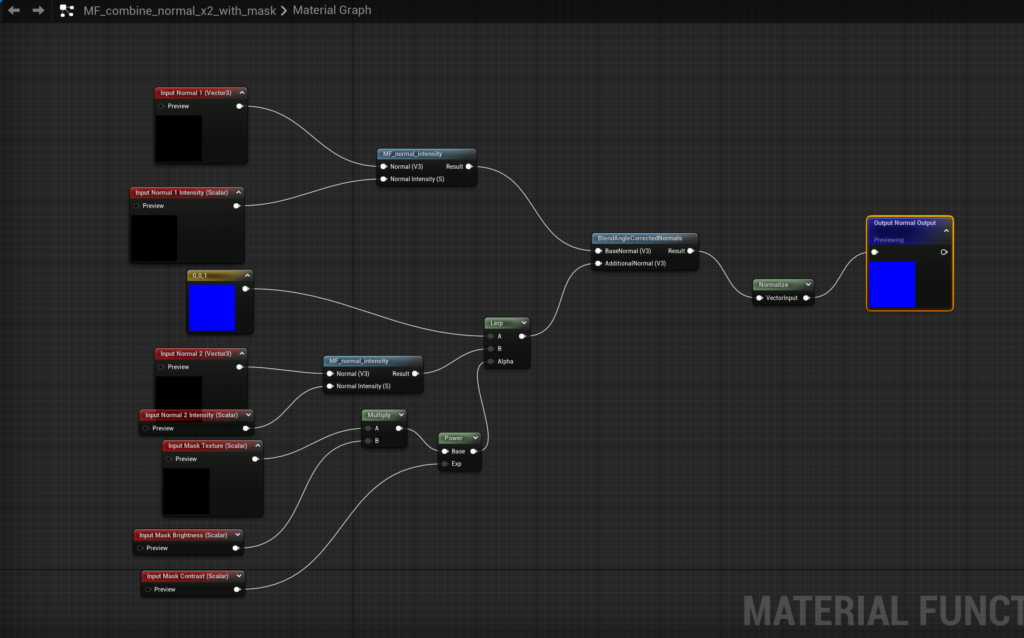Expand the Lerp node chevron
Viewport: 1024px width, 638px height.
(524, 323)
